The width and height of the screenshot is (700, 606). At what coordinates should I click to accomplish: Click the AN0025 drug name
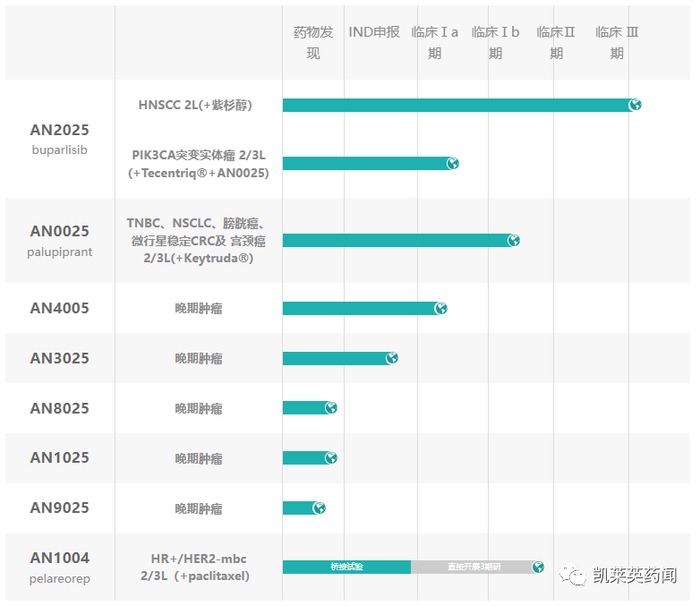[59, 231]
